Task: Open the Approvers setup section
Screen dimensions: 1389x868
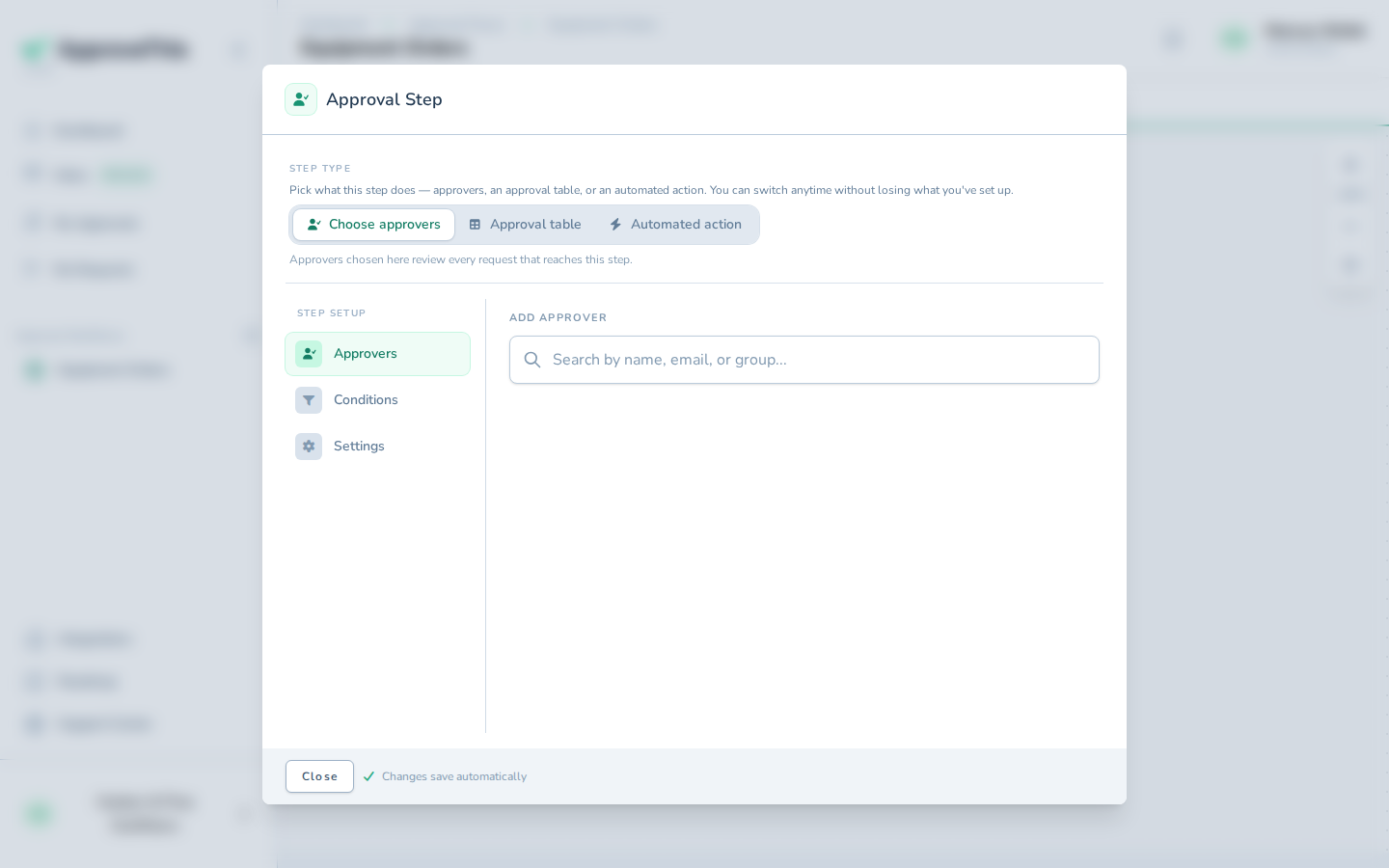Action: point(377,354)
